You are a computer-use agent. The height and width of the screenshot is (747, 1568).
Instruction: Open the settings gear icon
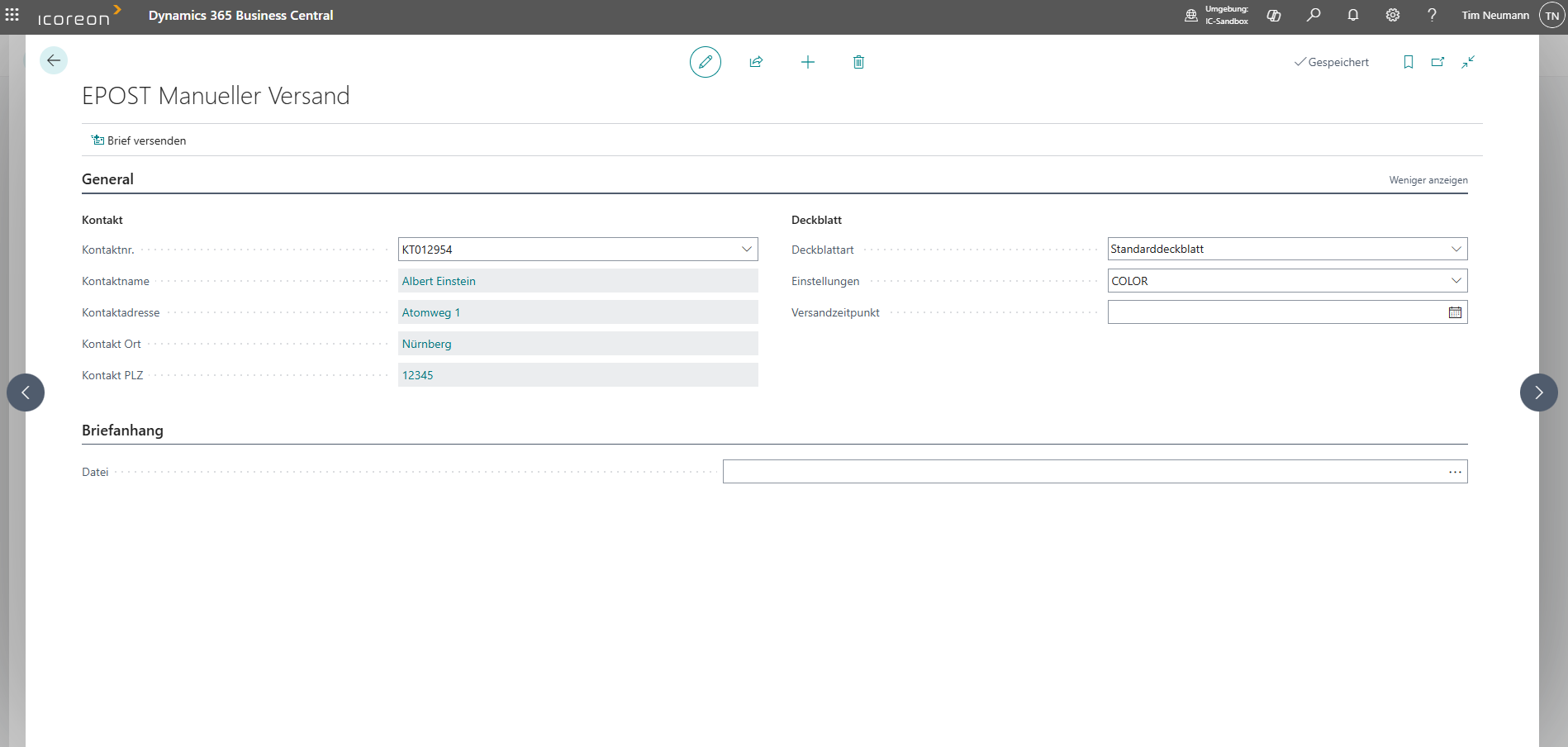(1392, 15)
